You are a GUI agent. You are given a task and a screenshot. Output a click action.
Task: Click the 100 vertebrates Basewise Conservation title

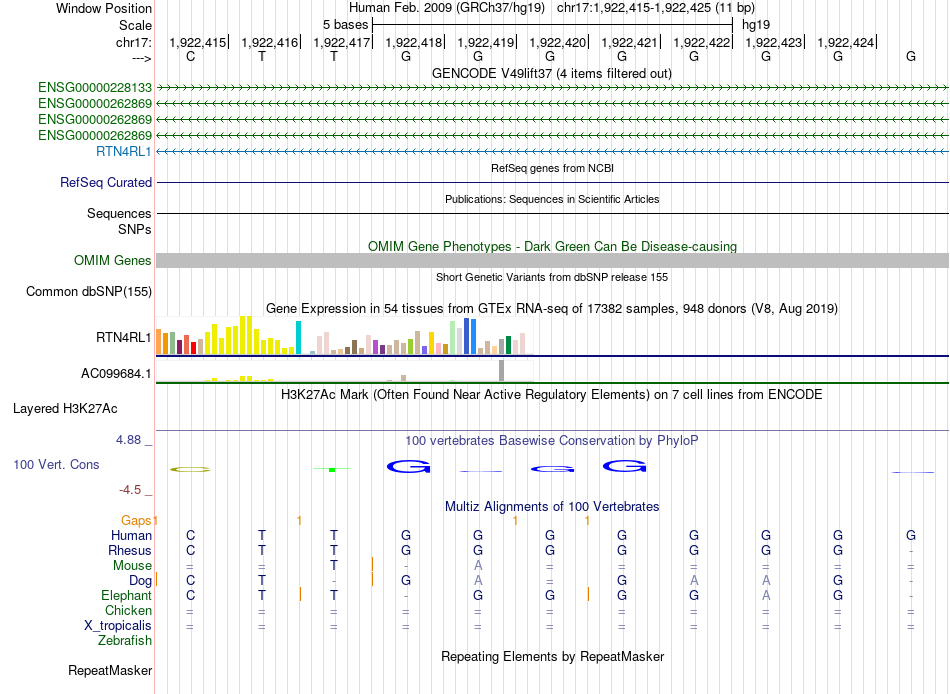[552, 441]
